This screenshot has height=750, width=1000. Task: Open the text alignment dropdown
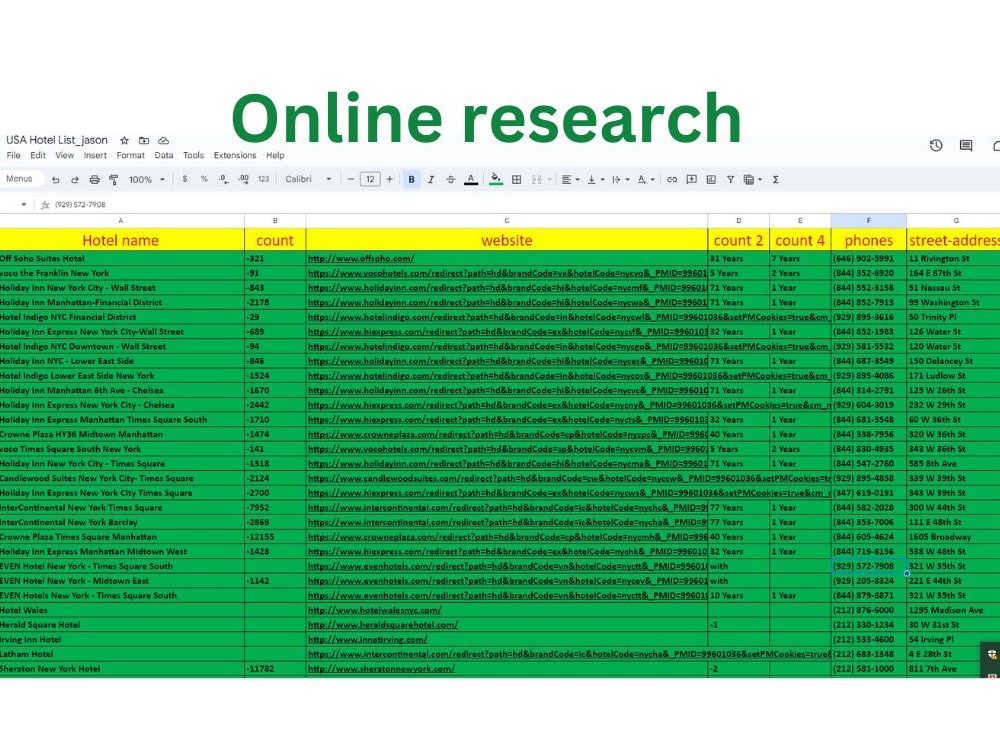573,179
